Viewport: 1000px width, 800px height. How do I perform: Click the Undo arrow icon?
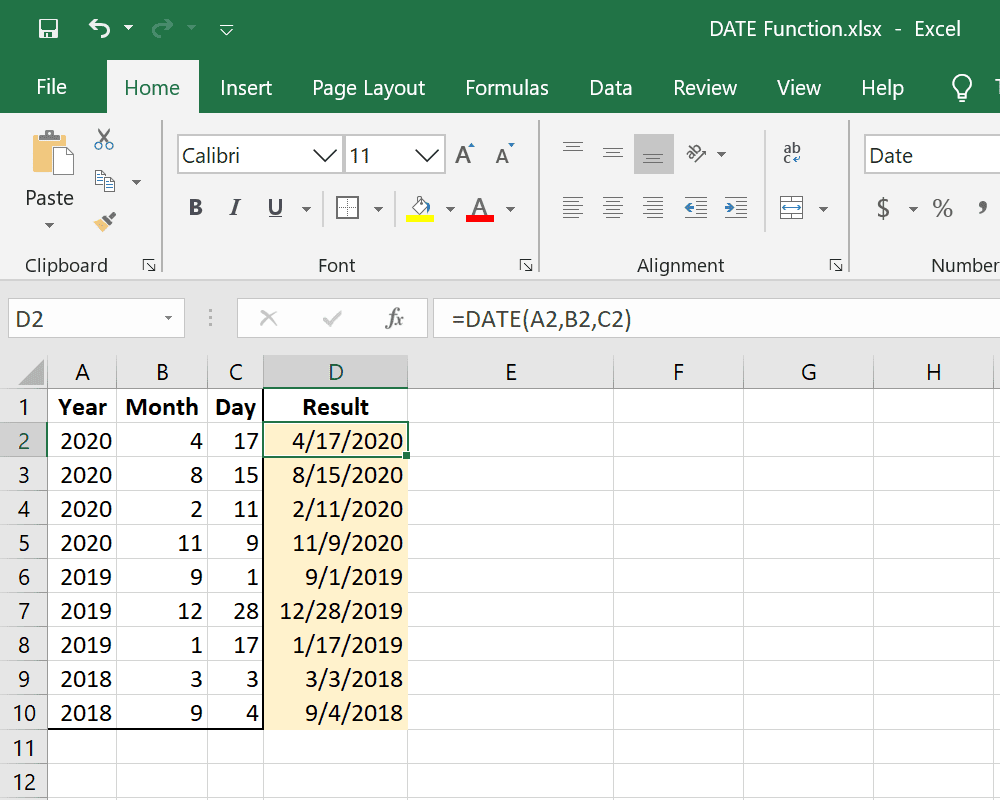pyautogui.click(x=99, y=28)
